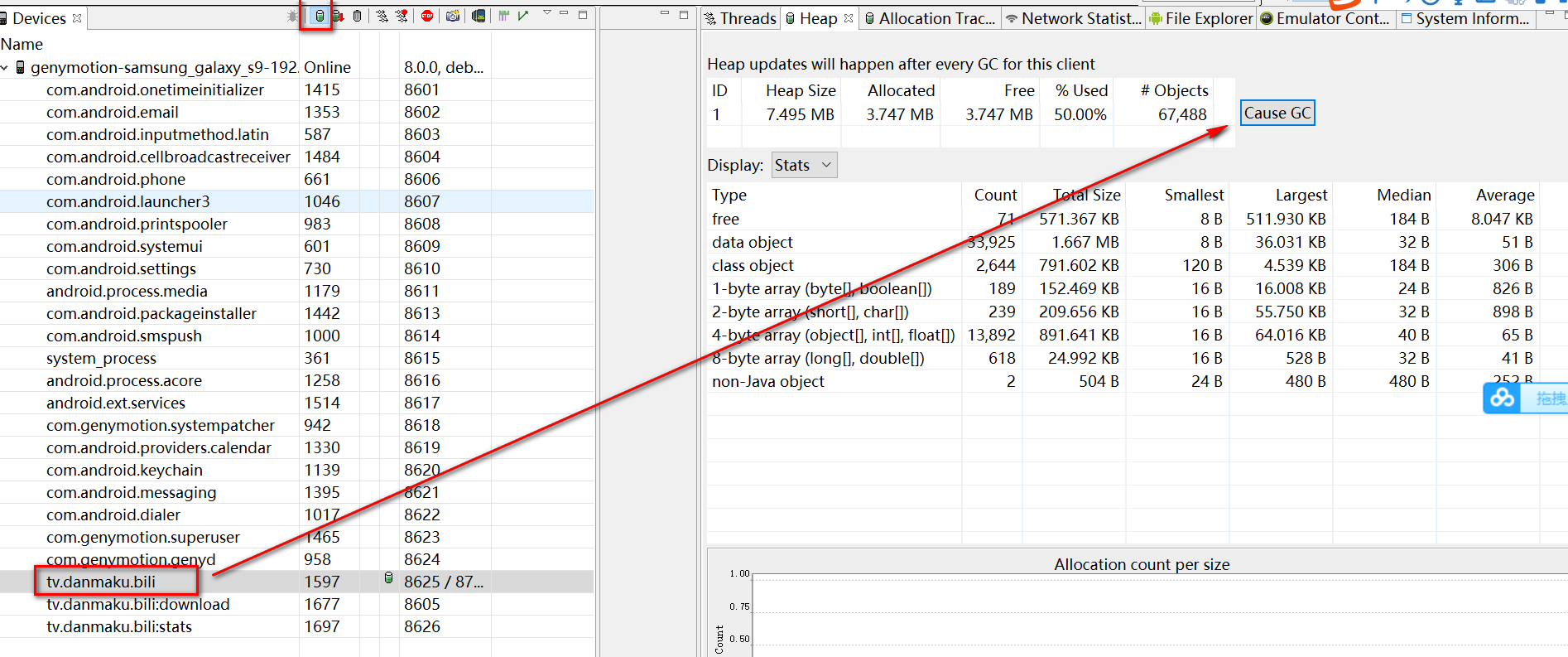Click the Systrace capture icon

point(503,16)
